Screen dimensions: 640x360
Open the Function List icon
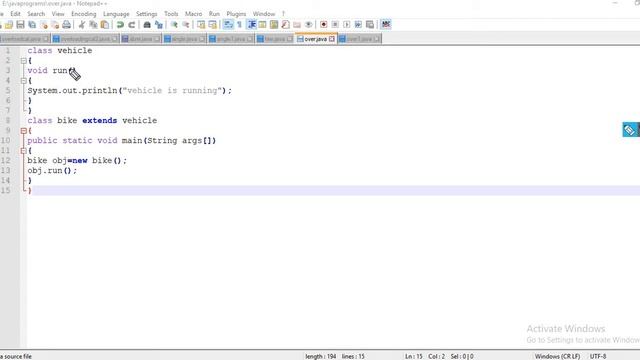click(285, 25)
